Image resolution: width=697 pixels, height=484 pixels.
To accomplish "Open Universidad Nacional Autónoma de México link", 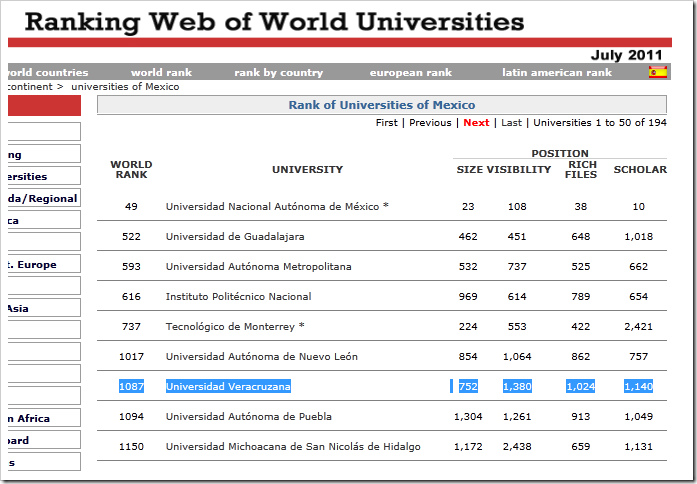I will [x=272, y=207].
